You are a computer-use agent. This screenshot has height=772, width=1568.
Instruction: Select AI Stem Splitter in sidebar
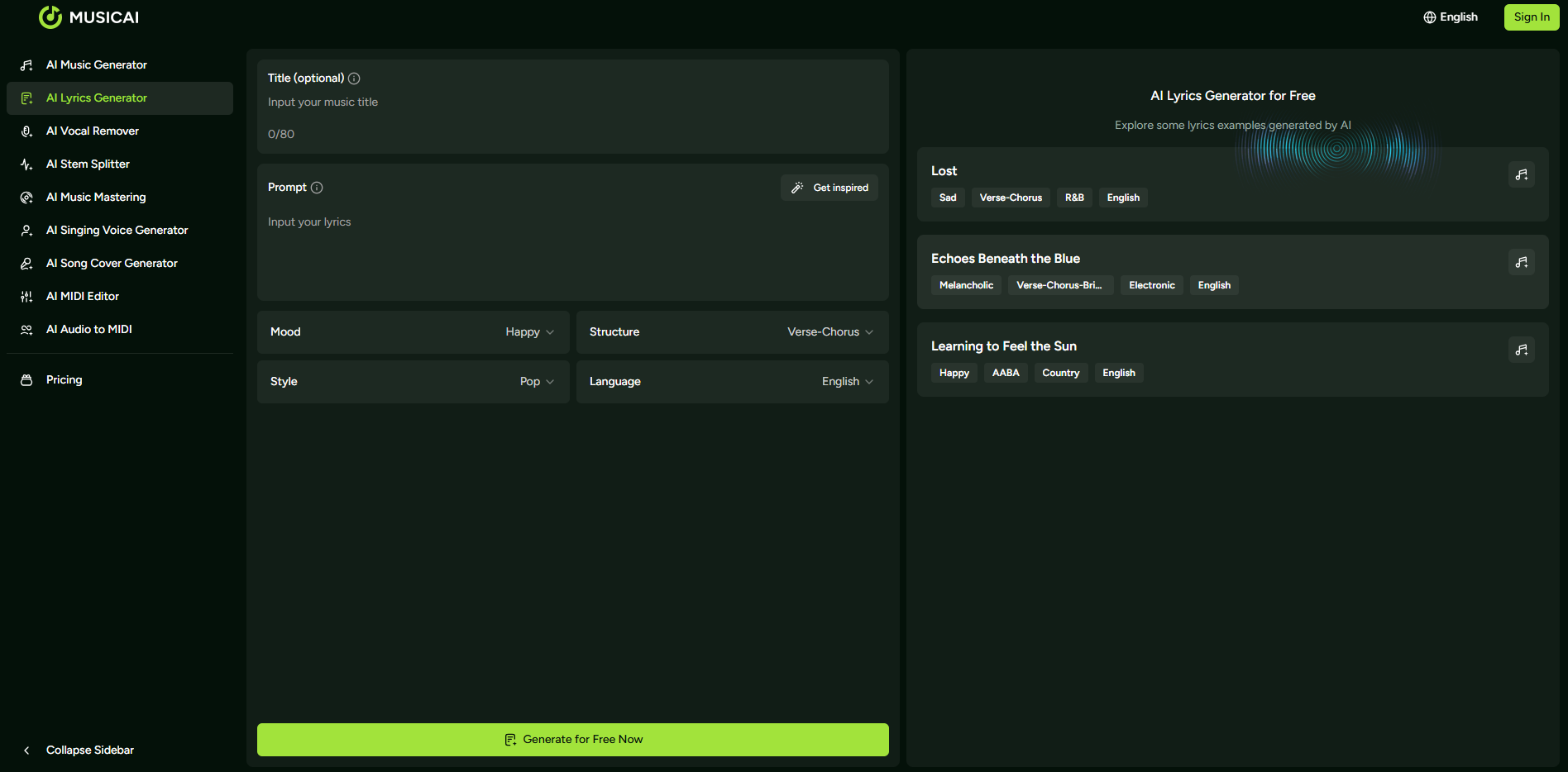[88, 164]
